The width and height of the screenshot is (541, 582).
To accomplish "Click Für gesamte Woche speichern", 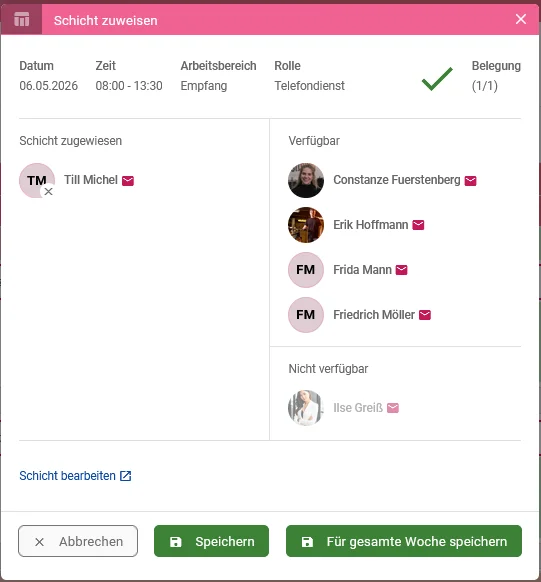I will point(404,541).
